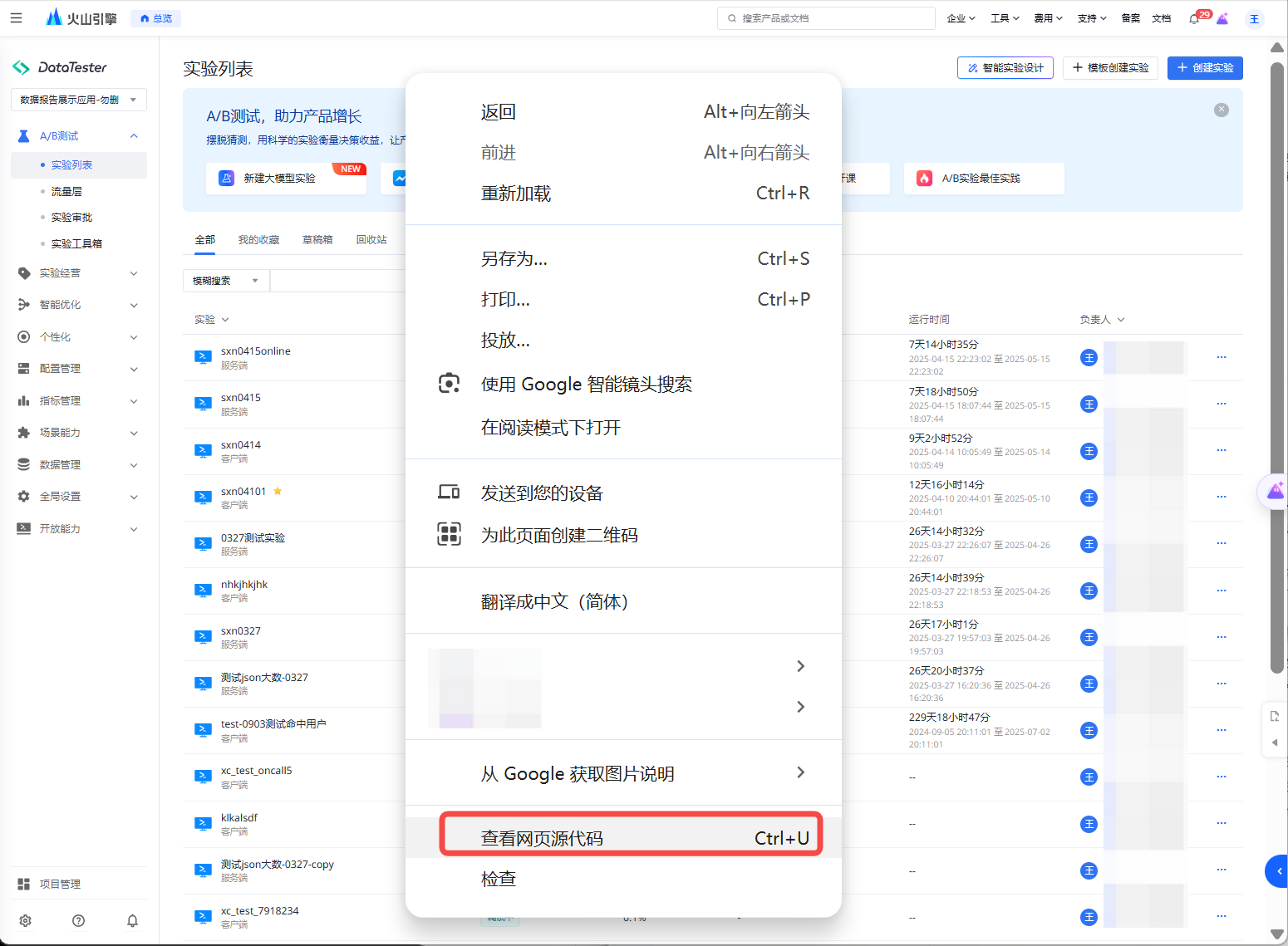Image resolution: width=1288 pixels, height=946 pixels.
Task: Click the settings gear icon at sidebar bottom
Action: click(26, 920)
